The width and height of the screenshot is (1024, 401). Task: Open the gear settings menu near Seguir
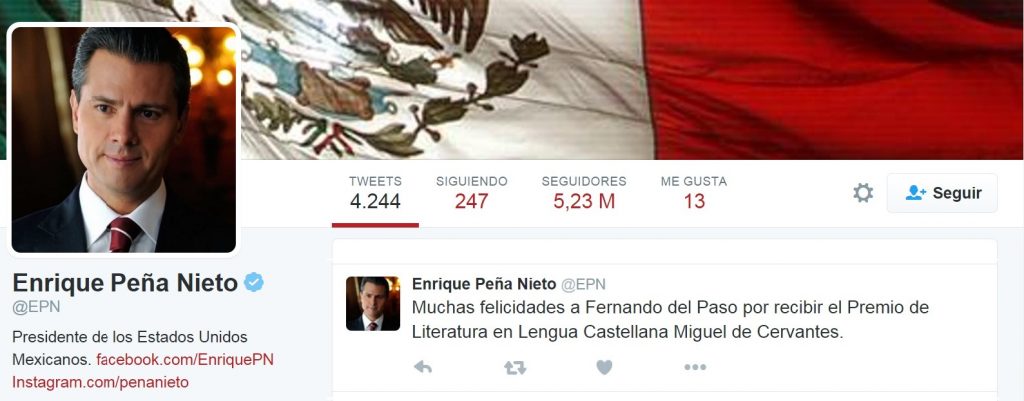[x=863, y=193]
